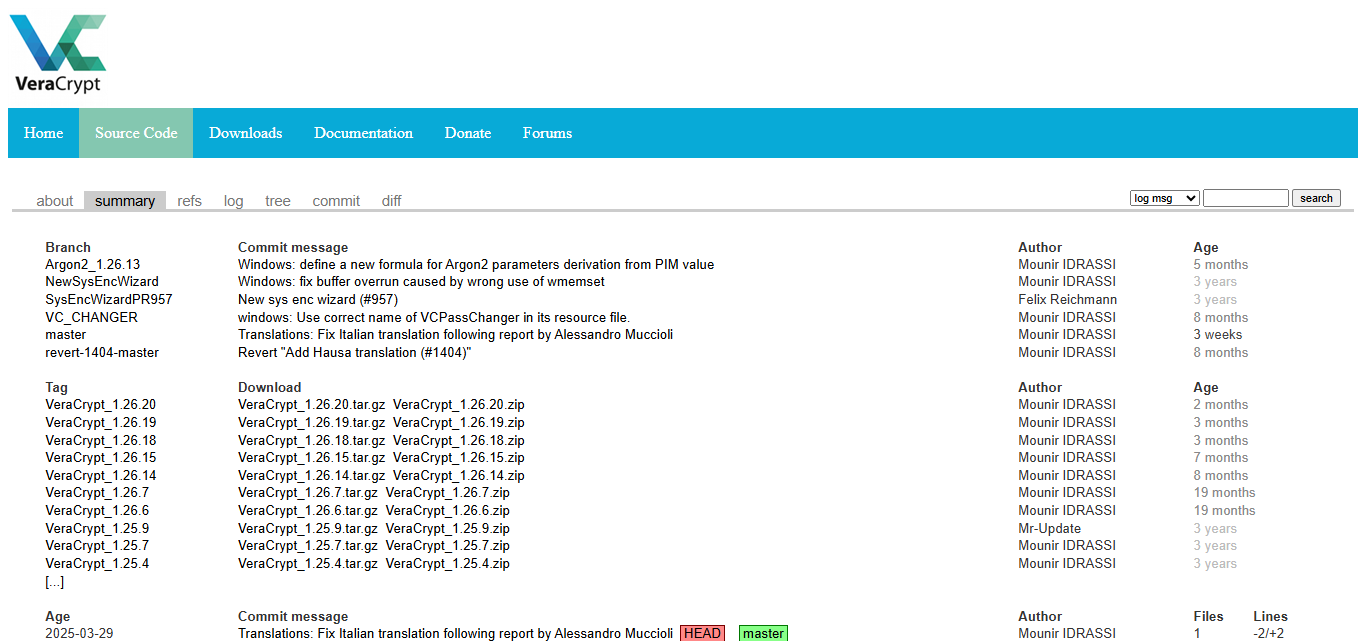Open the VeraCrypt_1.25.4 tag

point(97,563)
